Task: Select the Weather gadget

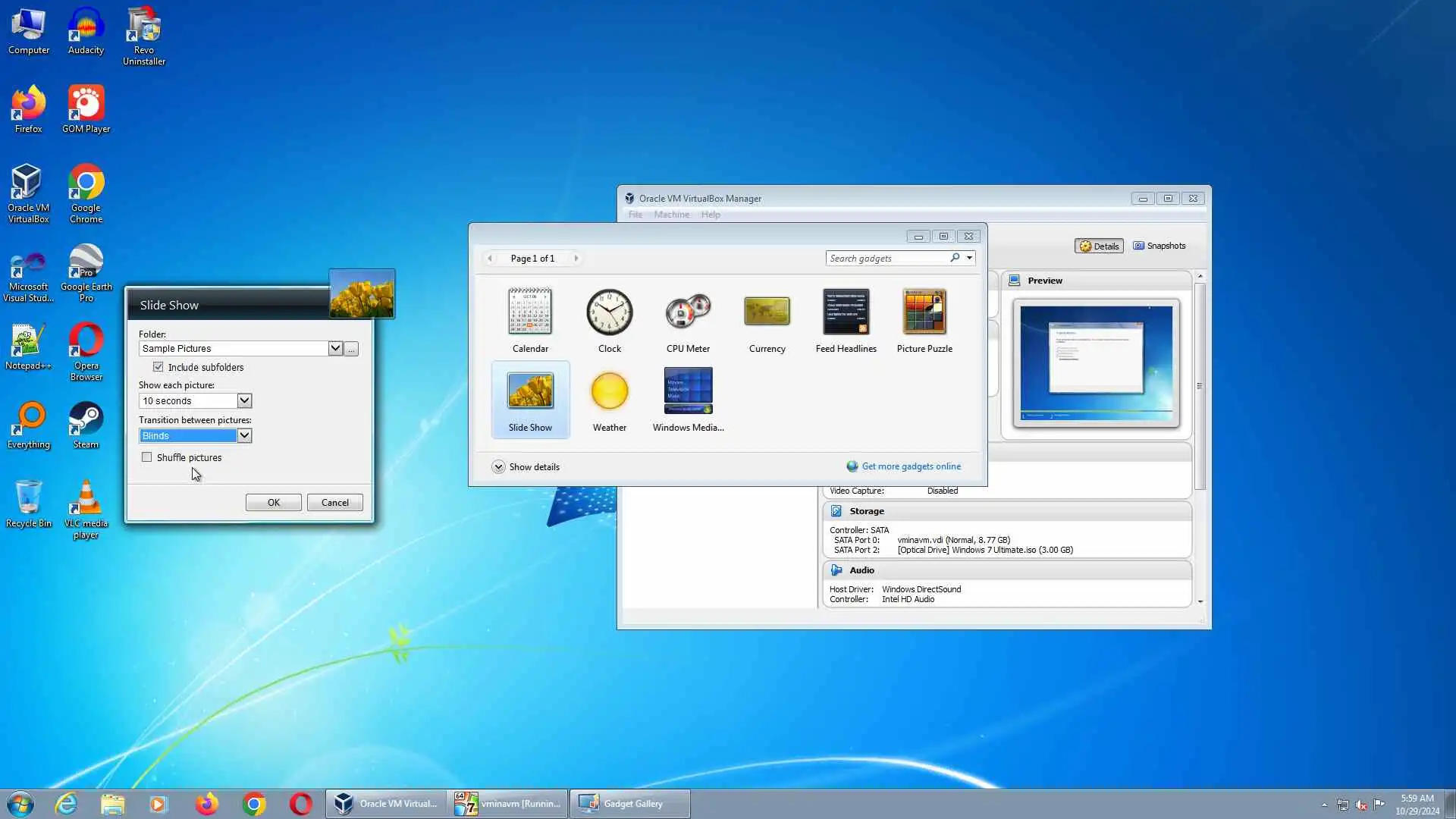Action: [x=609, y=391]
